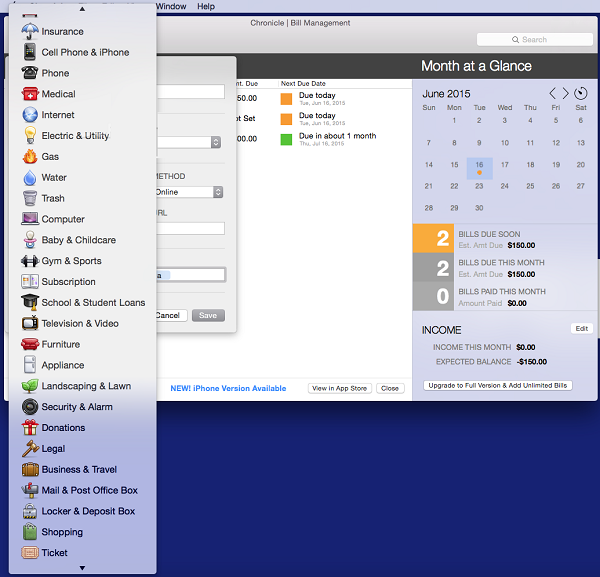Click the Next Due Date column header

[303, 83]
